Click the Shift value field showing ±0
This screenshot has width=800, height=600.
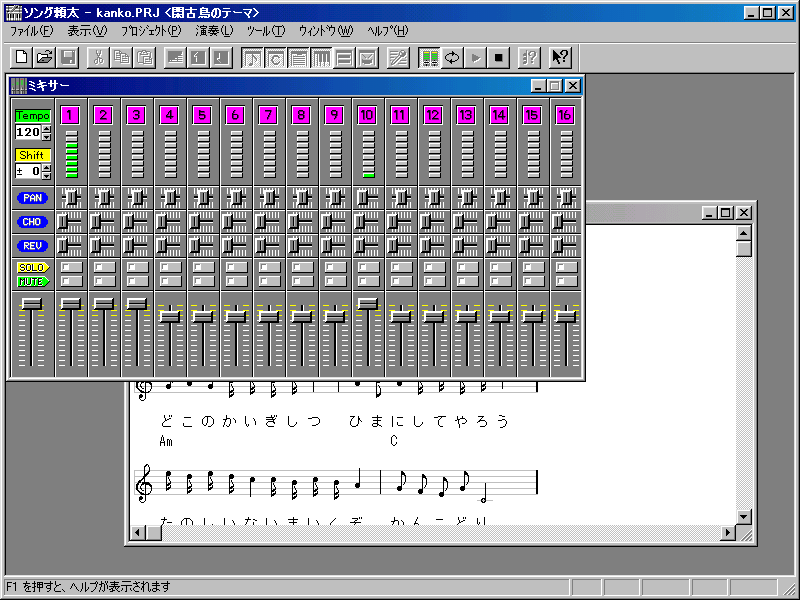tap(29, 171)
